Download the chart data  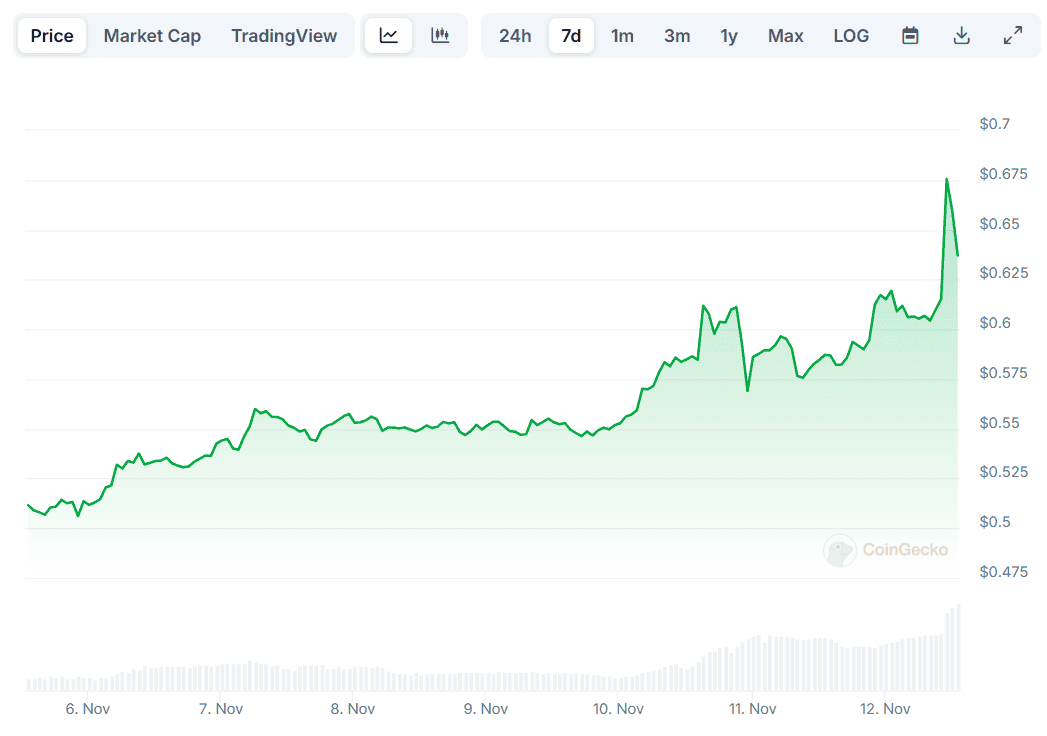(x=961, y=36)
